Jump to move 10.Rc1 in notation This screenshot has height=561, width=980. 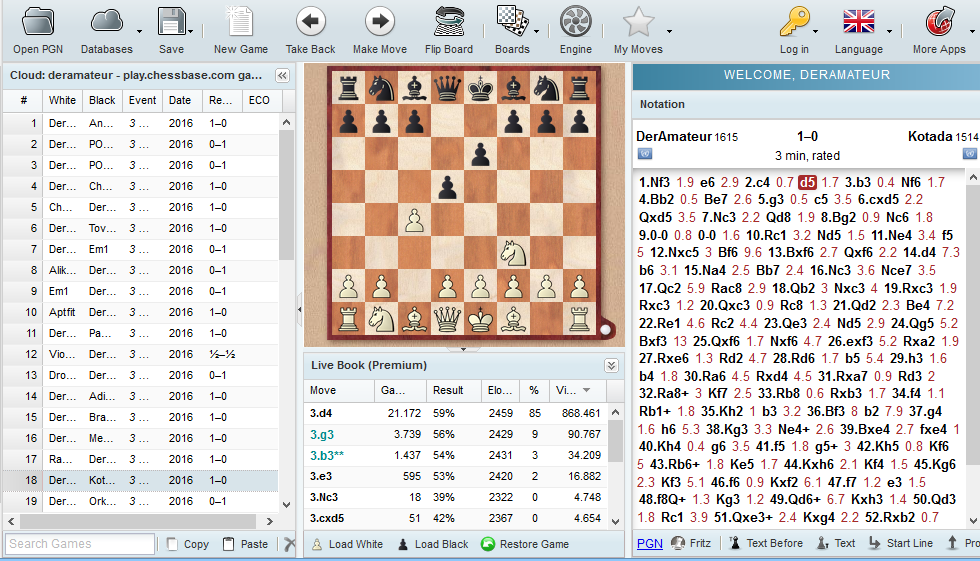[x=767, y=236]
